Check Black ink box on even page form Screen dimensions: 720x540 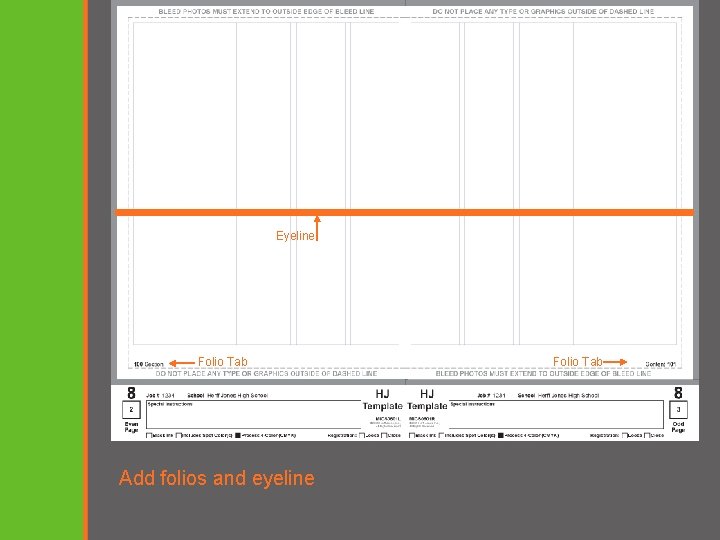click(x=149, y=435)
